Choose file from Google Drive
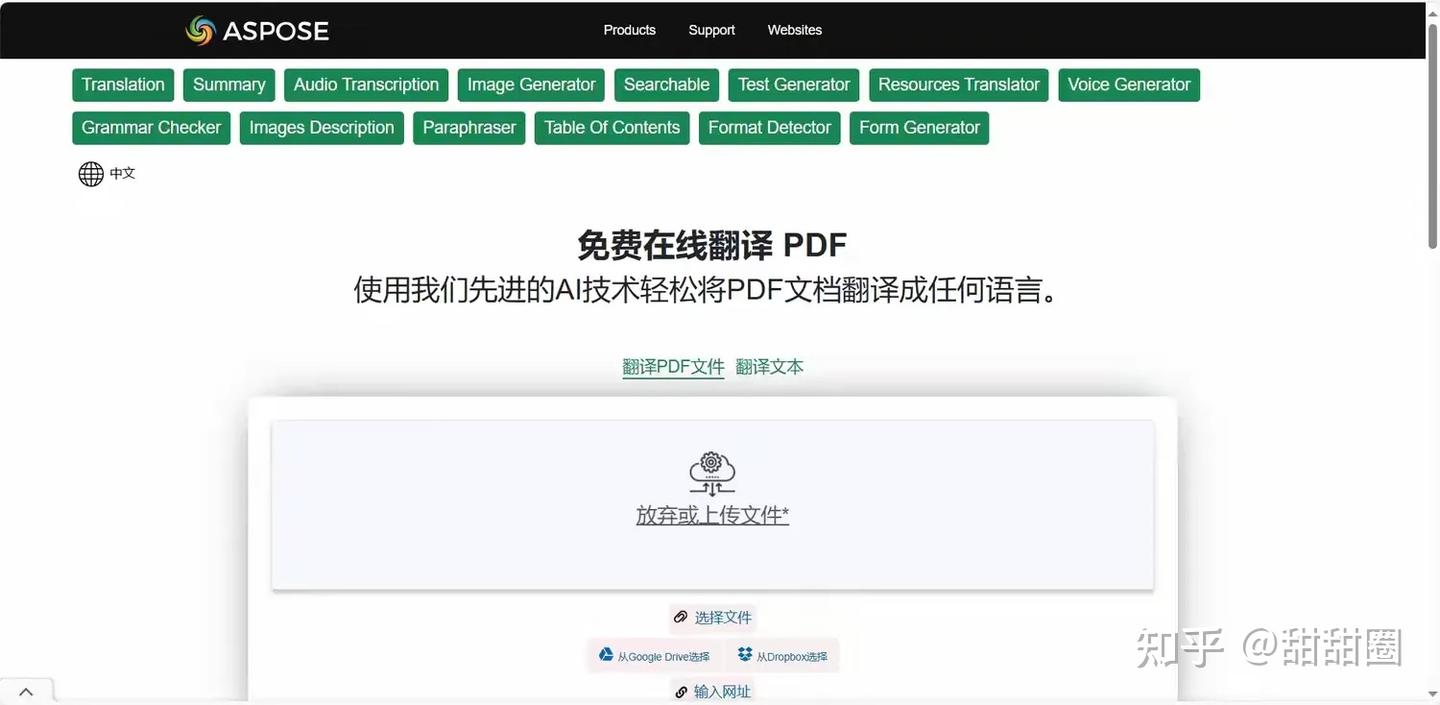 pos(654,656)
